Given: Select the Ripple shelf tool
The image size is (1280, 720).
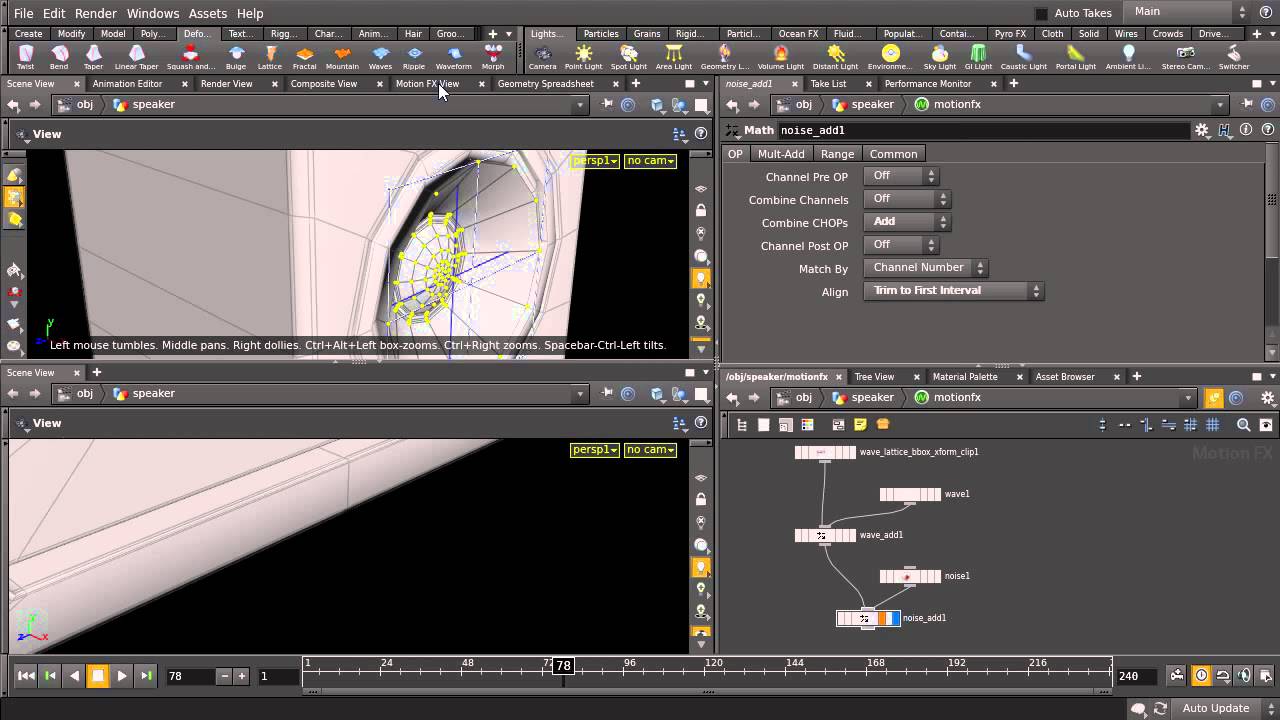Looking at the screenshot, I should [414, 57].
